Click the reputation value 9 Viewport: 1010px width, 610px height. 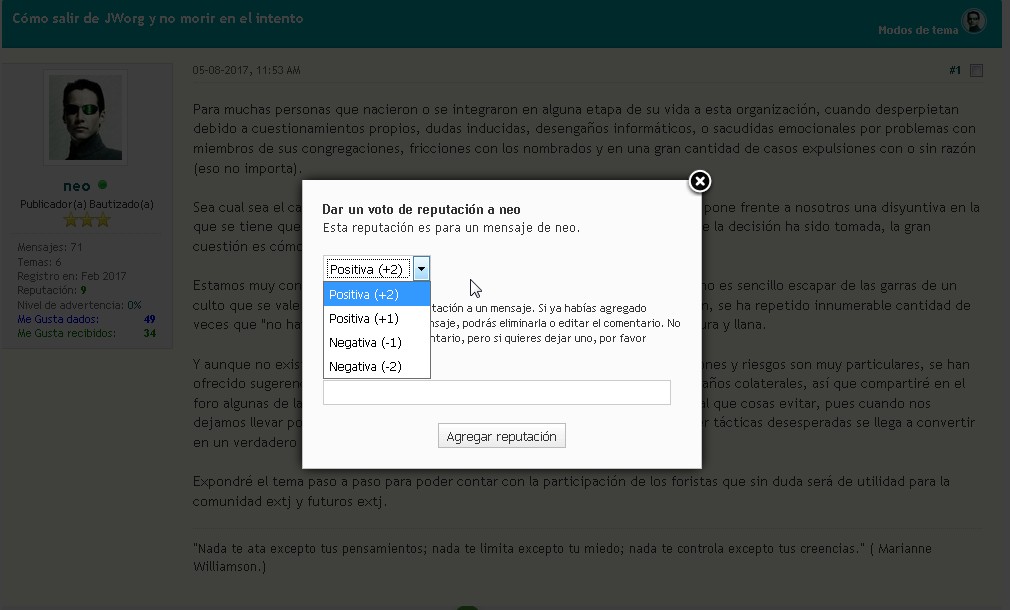coord(83,290)
